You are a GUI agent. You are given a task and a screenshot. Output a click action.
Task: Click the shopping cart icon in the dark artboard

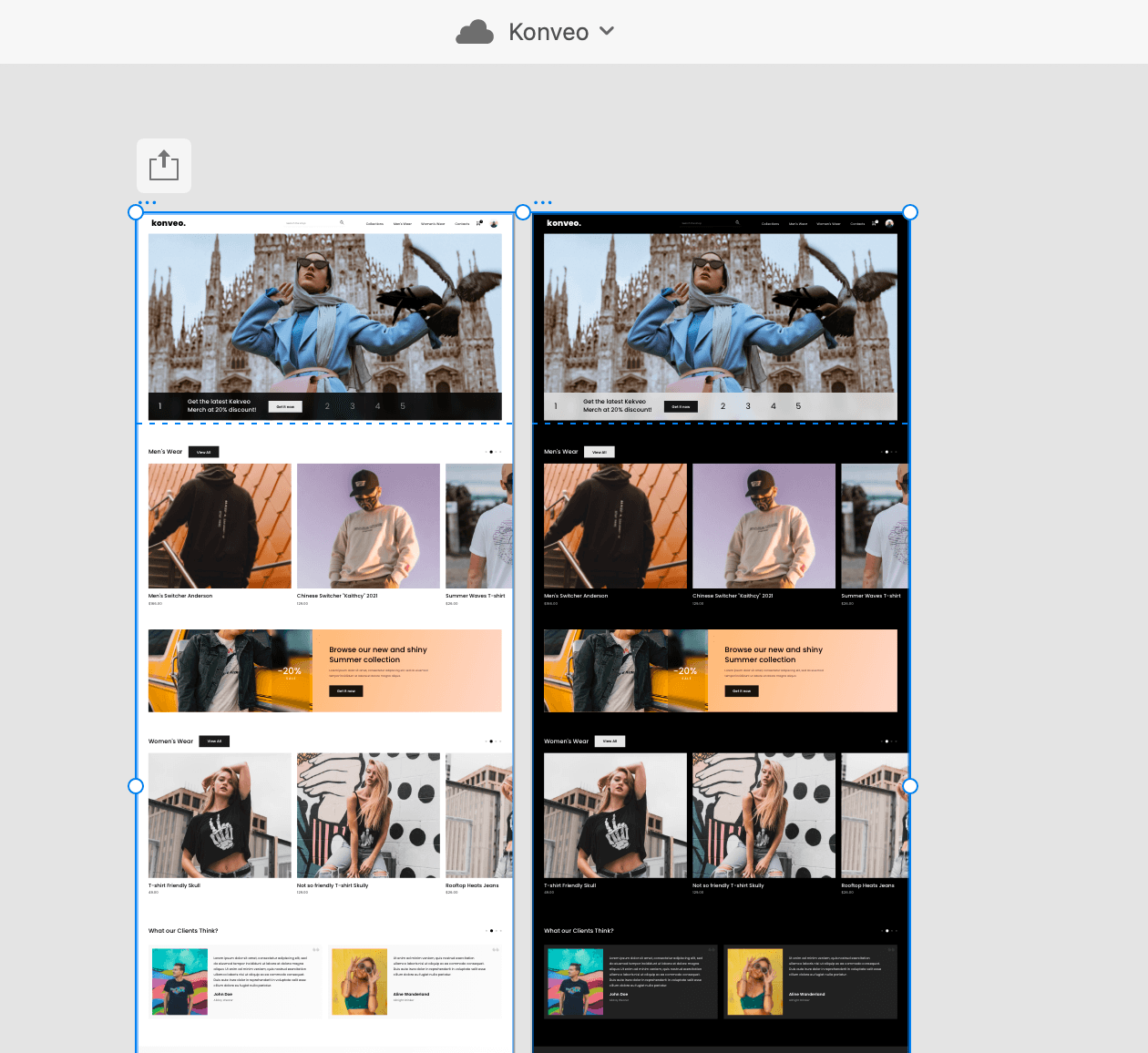point(874,223)
